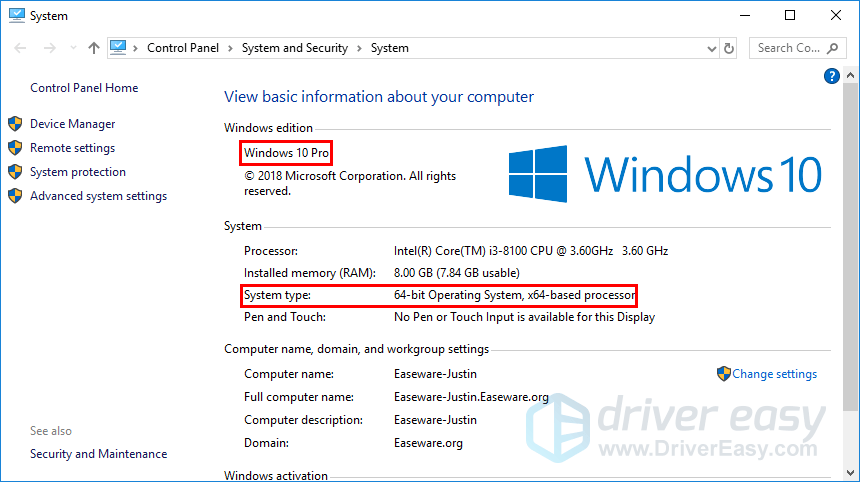Viewport: 860px width, 482px height.
Task: Open the recent locations dropdown arrow
Action: [x=73, y=48]
